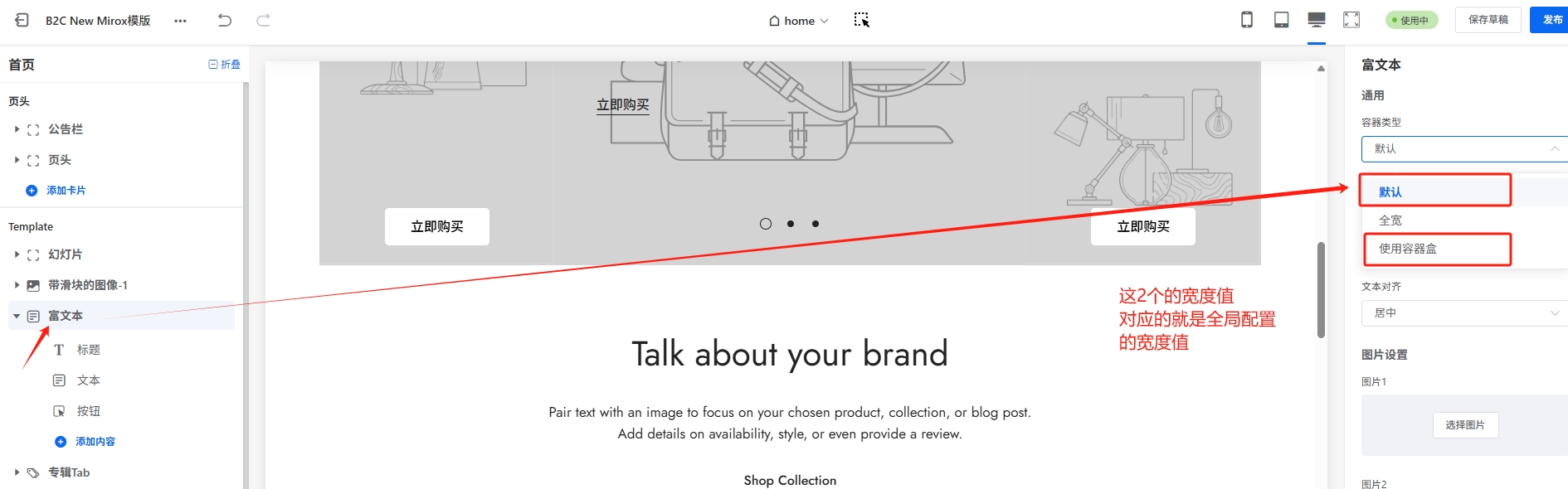Collapse the 富文本 section
Viewport: 1568px width, 489px height.
(x=17, y=316)
